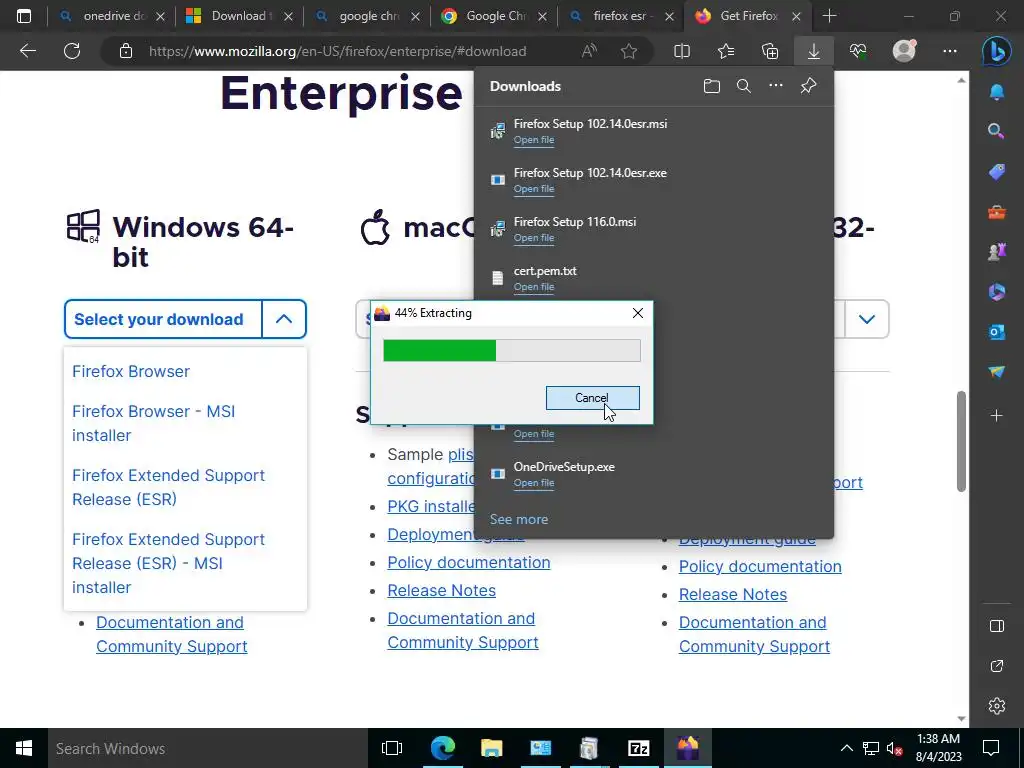Switch to the Microsoft Download tab
The width and height of the screenshot is (1024, 768).
coord(237,16)
